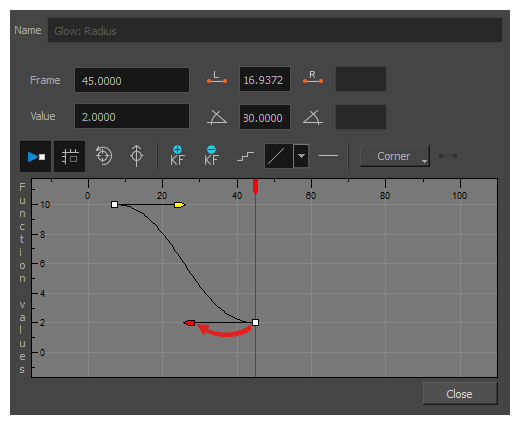The height and width of the screenshot is (425, 520).
Task: Select the keyframe at frame 45
Action: coord(255,322)
